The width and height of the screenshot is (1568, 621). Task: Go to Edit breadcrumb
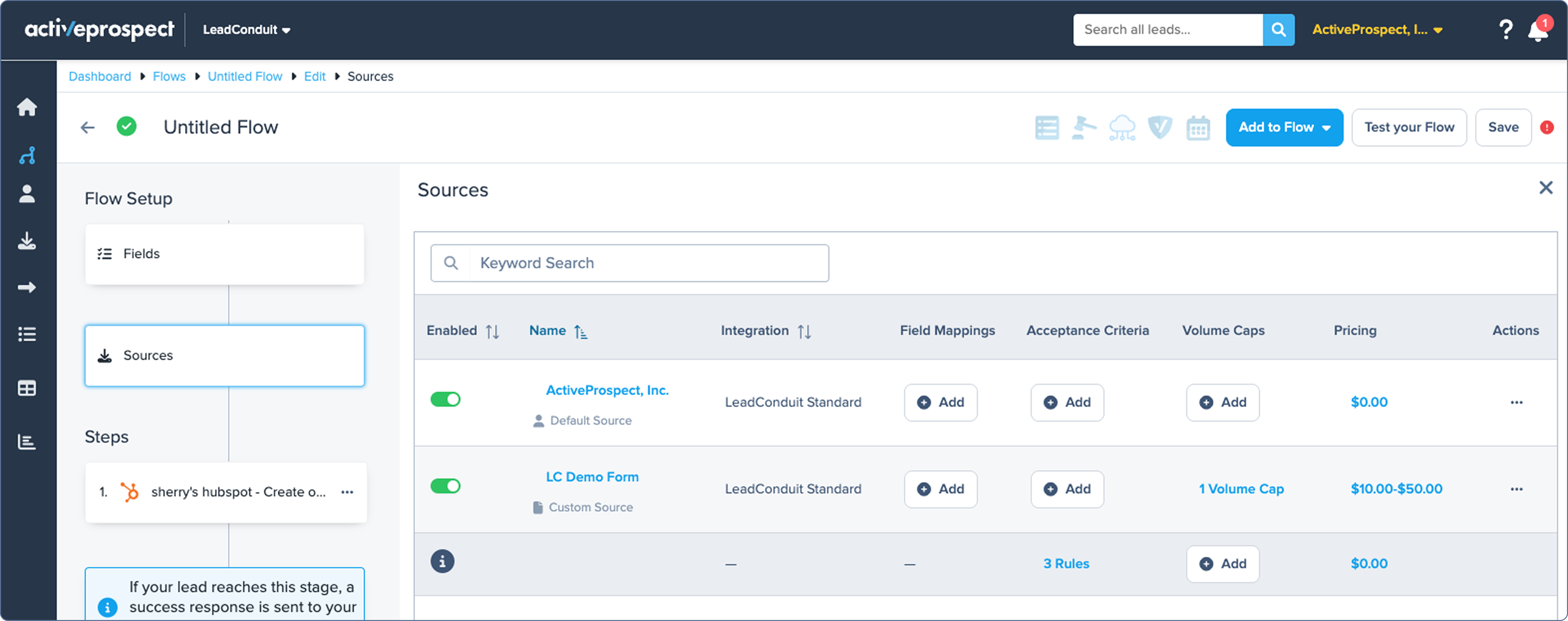point(315,77)
